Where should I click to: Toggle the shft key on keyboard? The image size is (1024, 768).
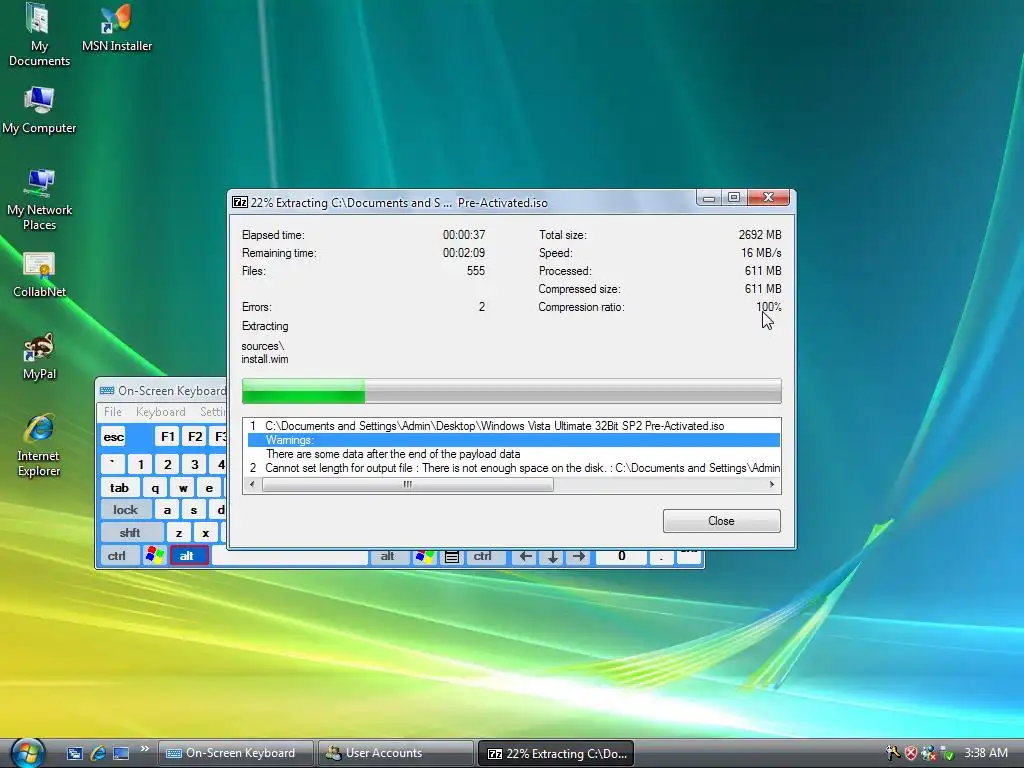pyautogui.click(x=131, y=532)
